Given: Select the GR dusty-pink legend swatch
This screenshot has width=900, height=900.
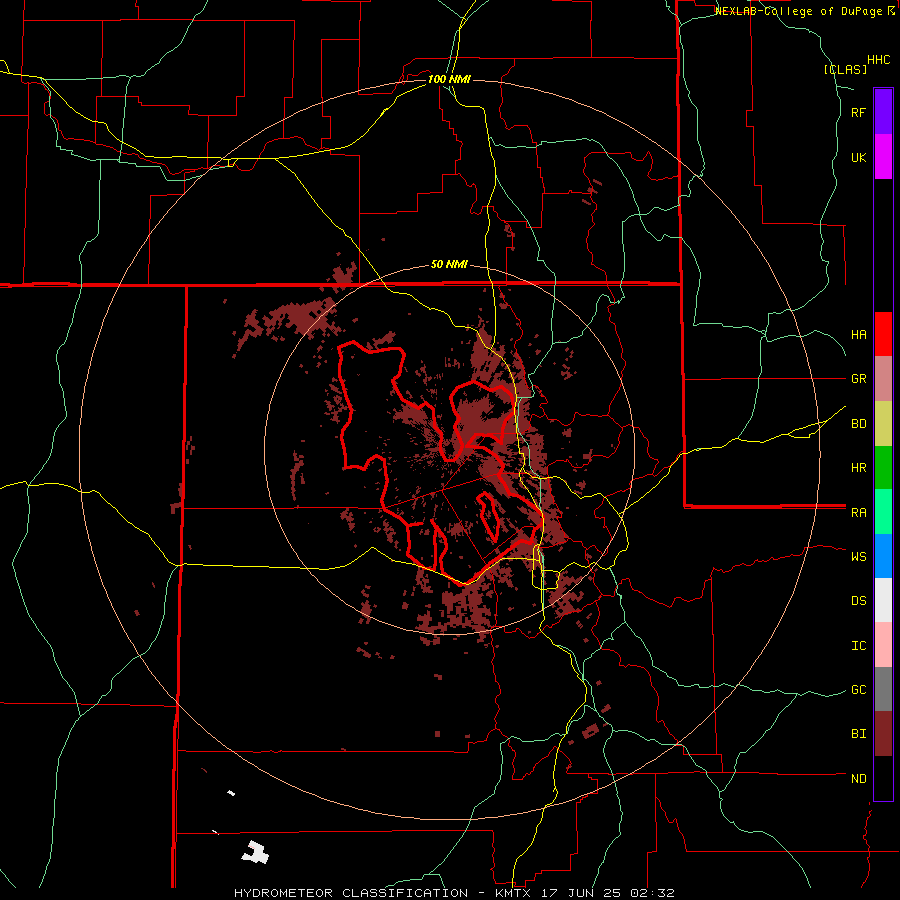Looking at the screenshot, I should point(883,379).
